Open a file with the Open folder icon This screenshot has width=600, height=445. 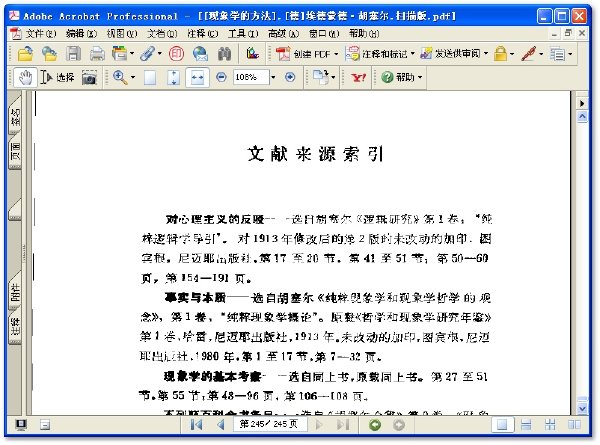(x=25, y=54)
